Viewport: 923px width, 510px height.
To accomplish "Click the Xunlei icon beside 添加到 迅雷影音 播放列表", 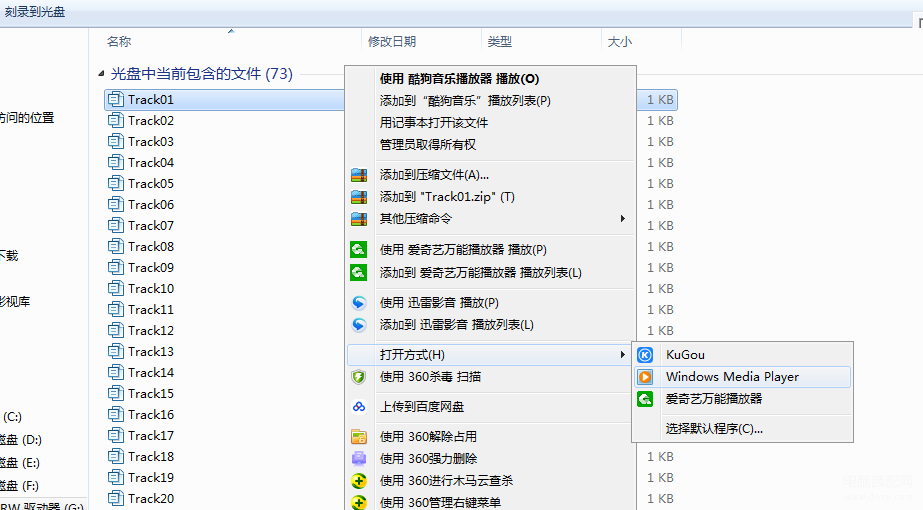I will (359, 324).
